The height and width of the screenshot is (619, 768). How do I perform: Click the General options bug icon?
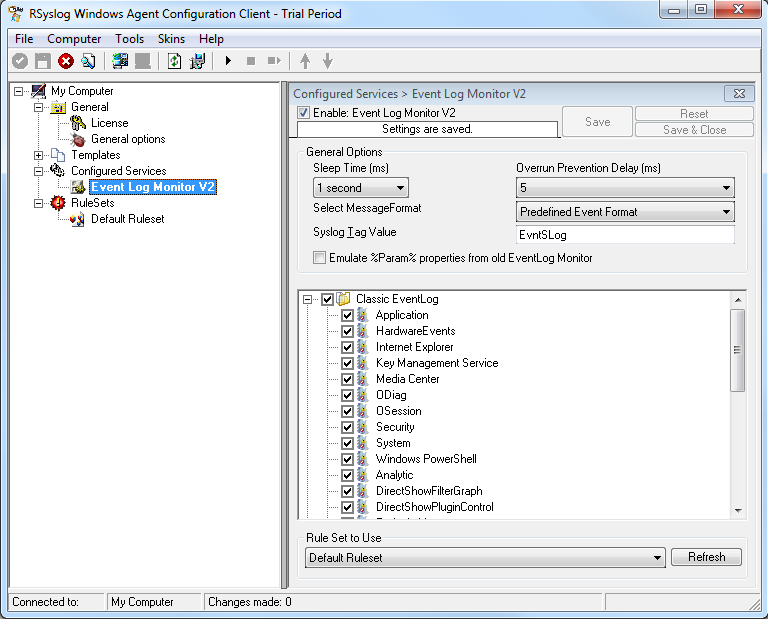78,139
